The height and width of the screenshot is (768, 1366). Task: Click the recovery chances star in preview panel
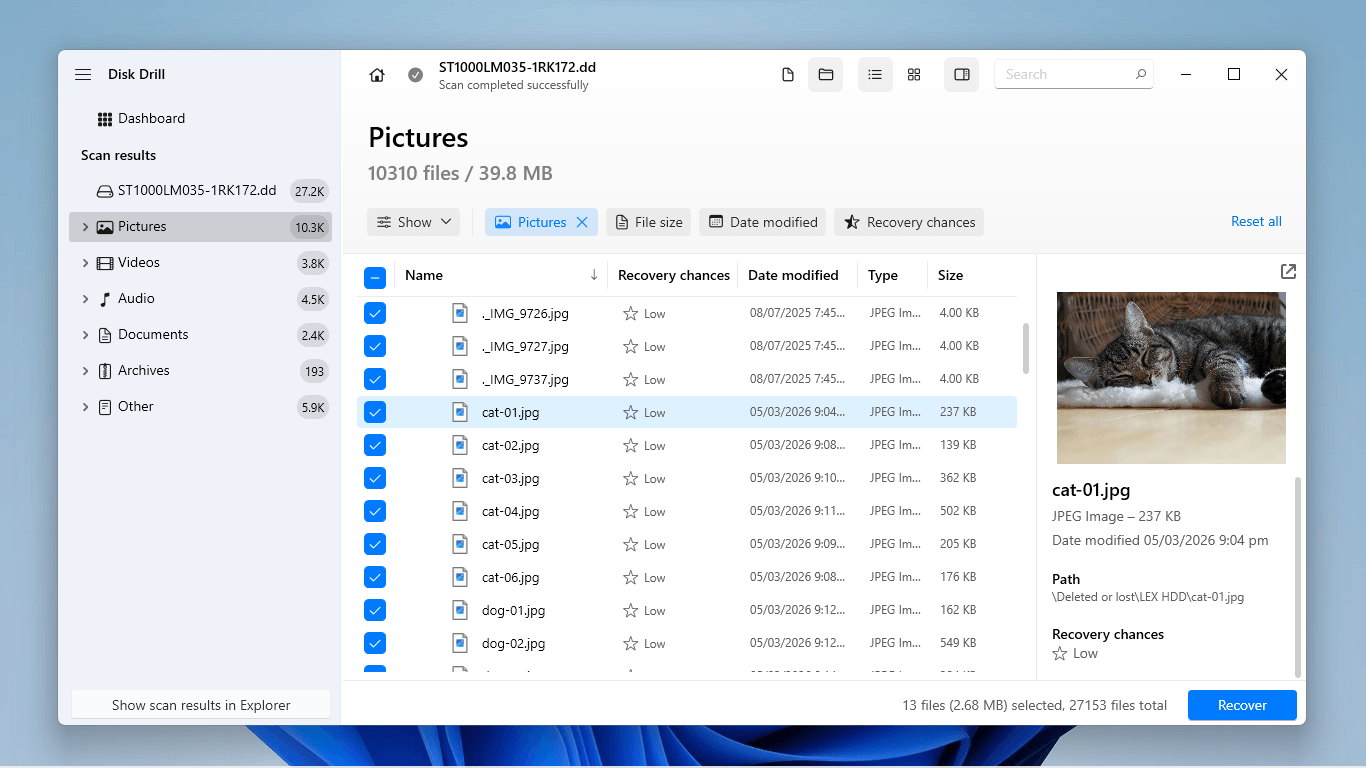[1060, 653]
